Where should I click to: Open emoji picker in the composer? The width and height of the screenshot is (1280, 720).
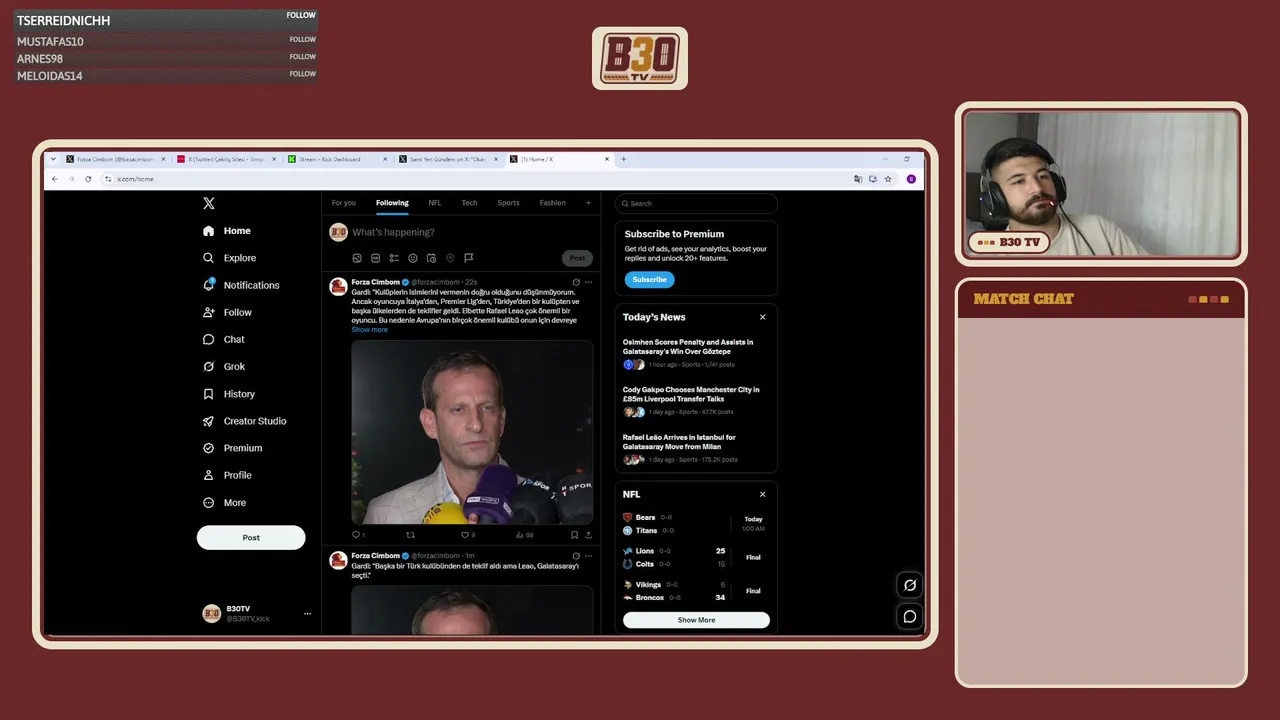click(x=412, y=258)
